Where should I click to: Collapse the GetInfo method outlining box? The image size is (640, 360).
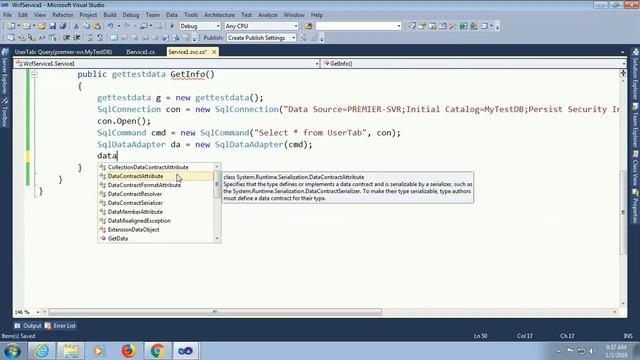(x=35, y=75)
